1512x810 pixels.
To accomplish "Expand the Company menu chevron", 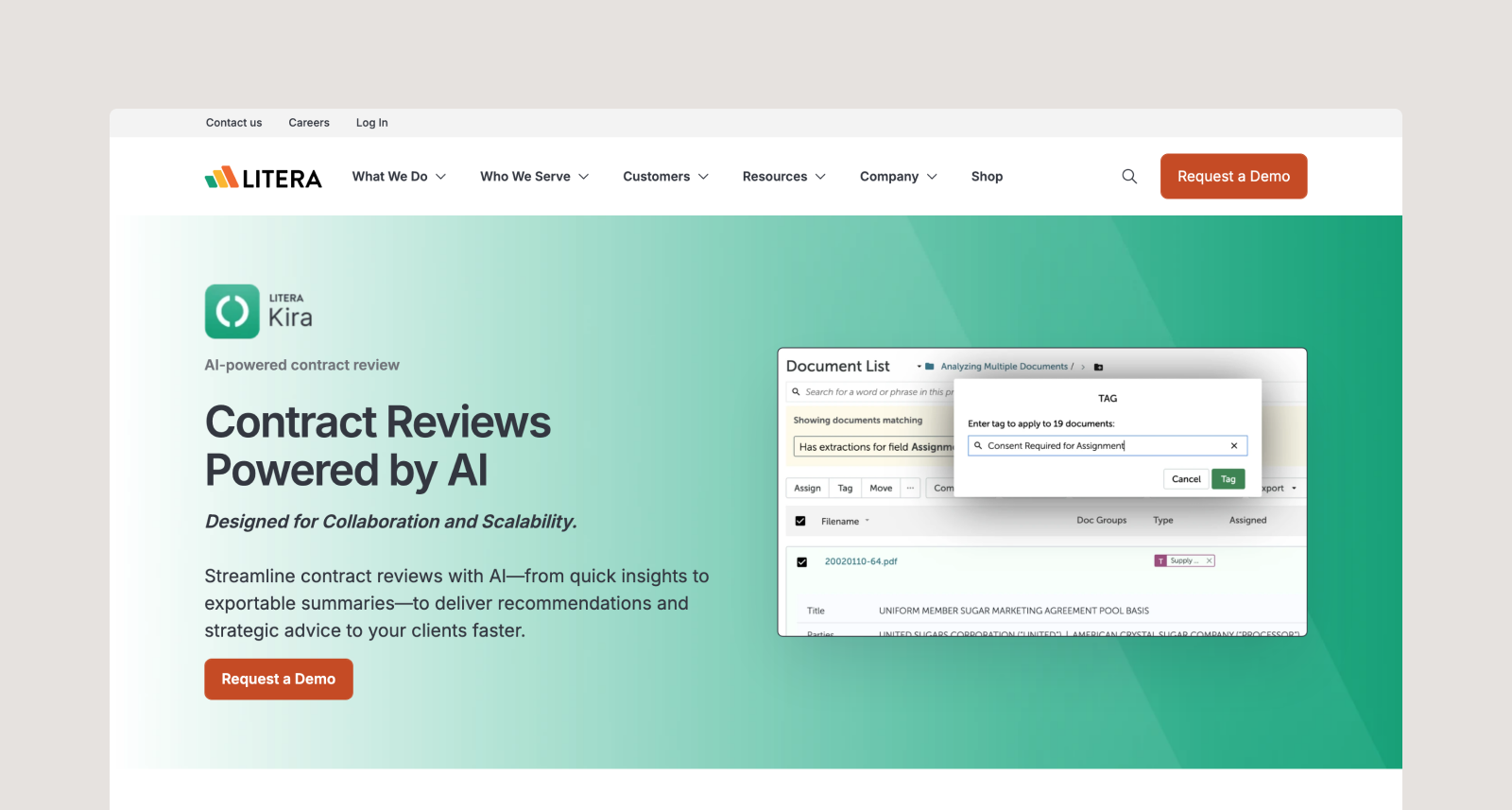I will click(x=932, y=177).
